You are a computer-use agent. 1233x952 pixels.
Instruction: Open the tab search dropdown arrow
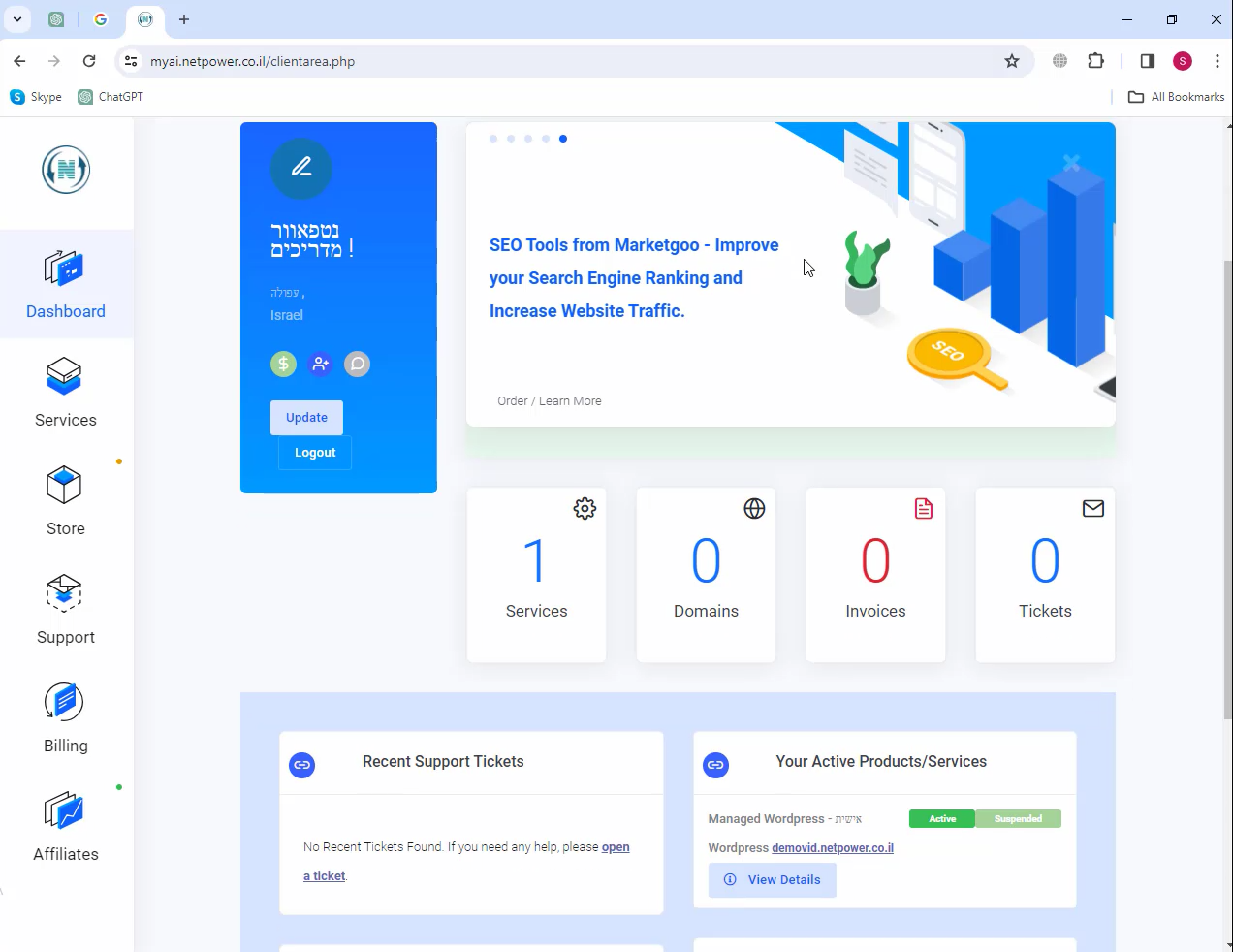click(x=17, y=19)
